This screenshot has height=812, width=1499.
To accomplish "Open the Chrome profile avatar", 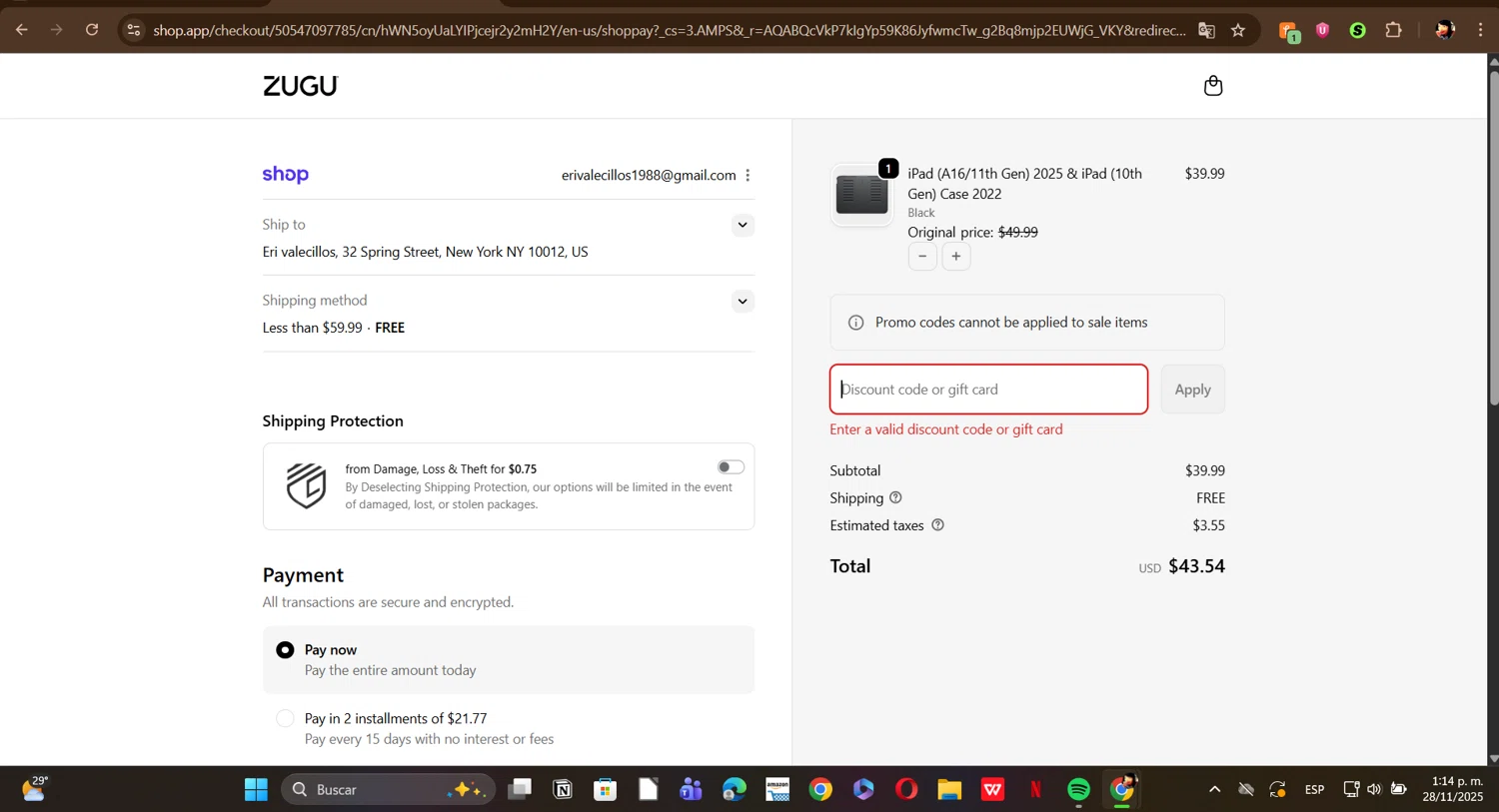I will (x=1444, y=30).
